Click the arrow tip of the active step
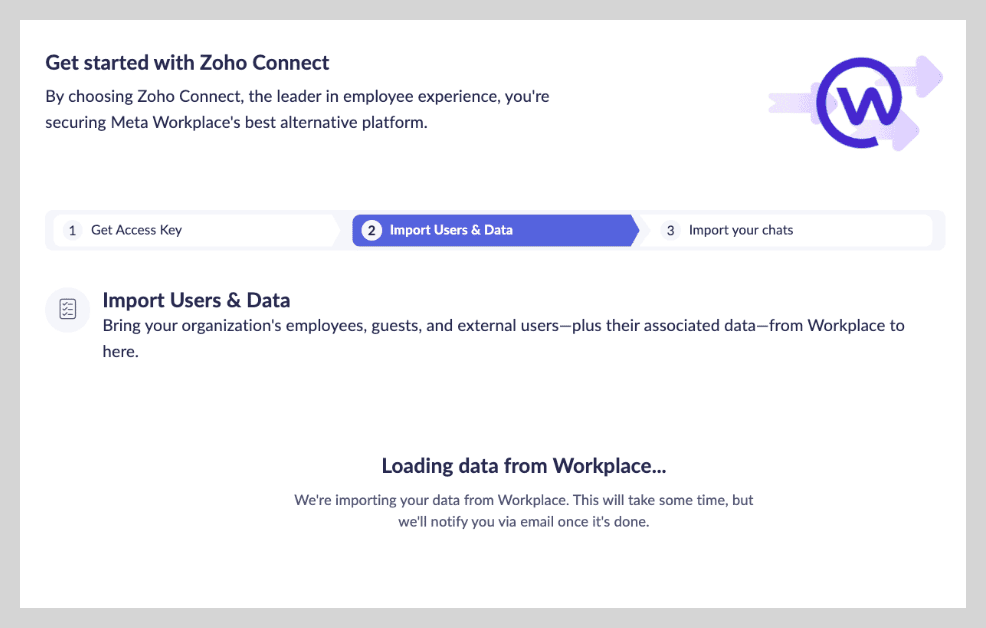986x628 pixels. [631, 230]
